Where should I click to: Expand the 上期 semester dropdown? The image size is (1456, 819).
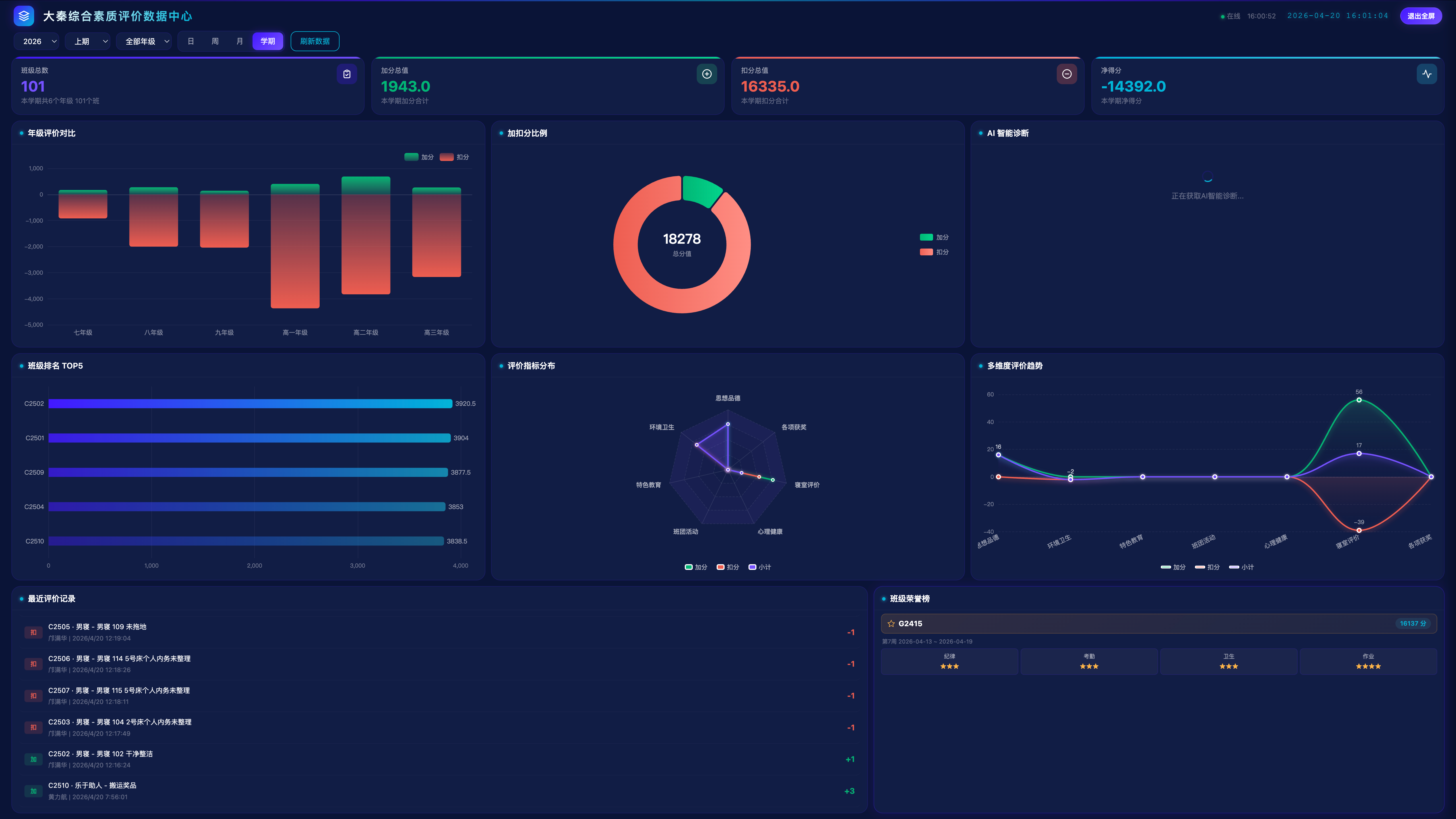[x=88, y=41]
